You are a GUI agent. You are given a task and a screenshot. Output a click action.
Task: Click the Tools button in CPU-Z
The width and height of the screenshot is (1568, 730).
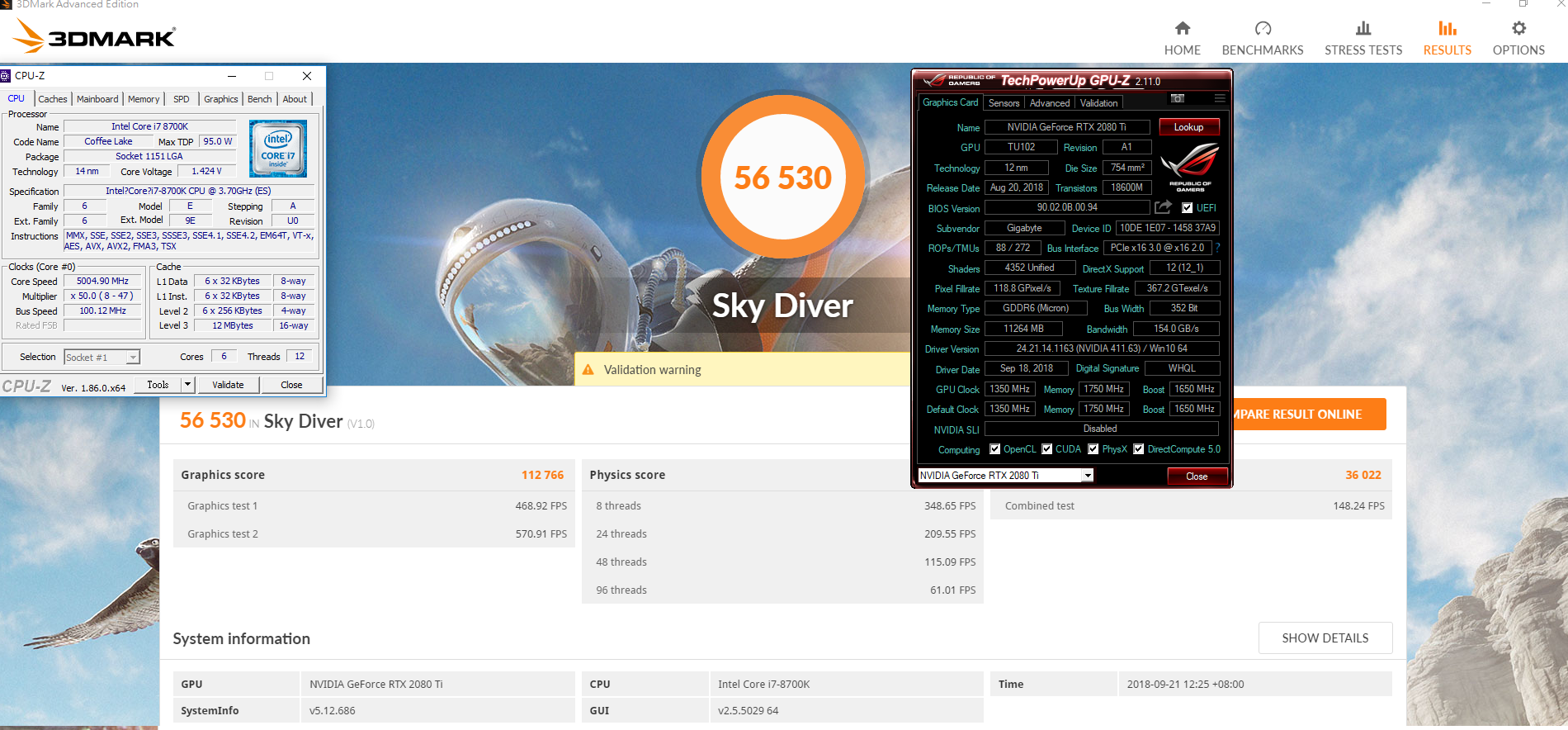[x=158, y=385]
